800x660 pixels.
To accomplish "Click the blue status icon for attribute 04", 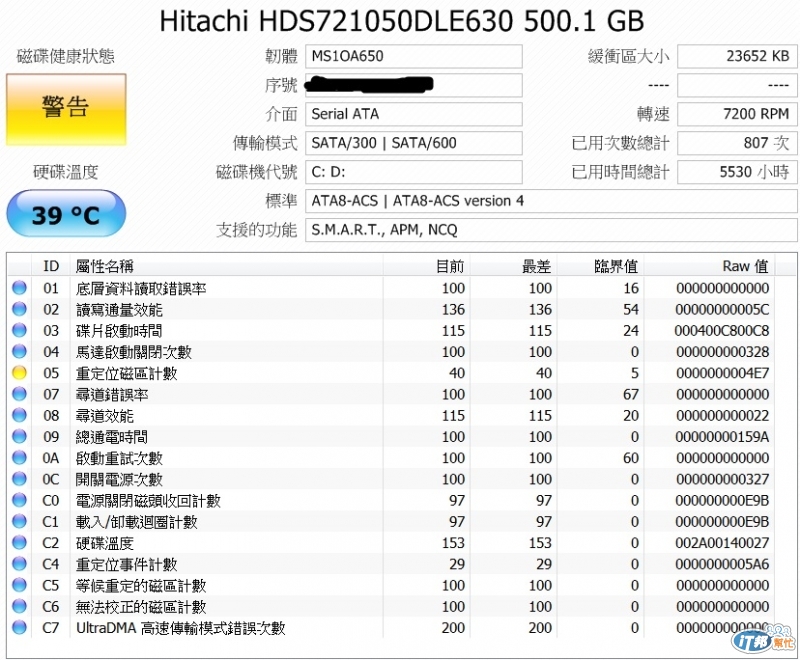I will (x=19, y=351).
